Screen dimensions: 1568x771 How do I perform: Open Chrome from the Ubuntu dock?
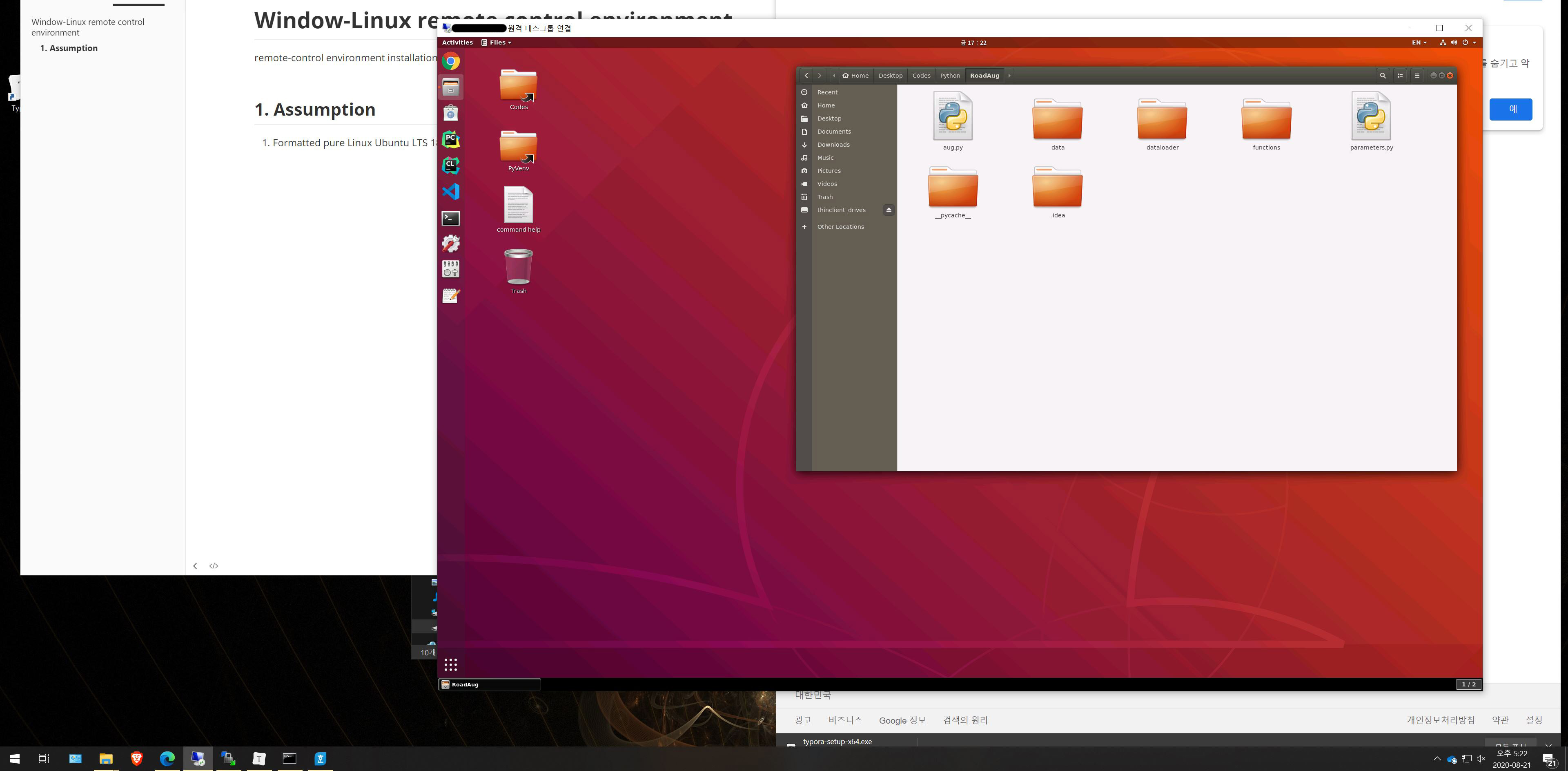click(x=450, y=62)
